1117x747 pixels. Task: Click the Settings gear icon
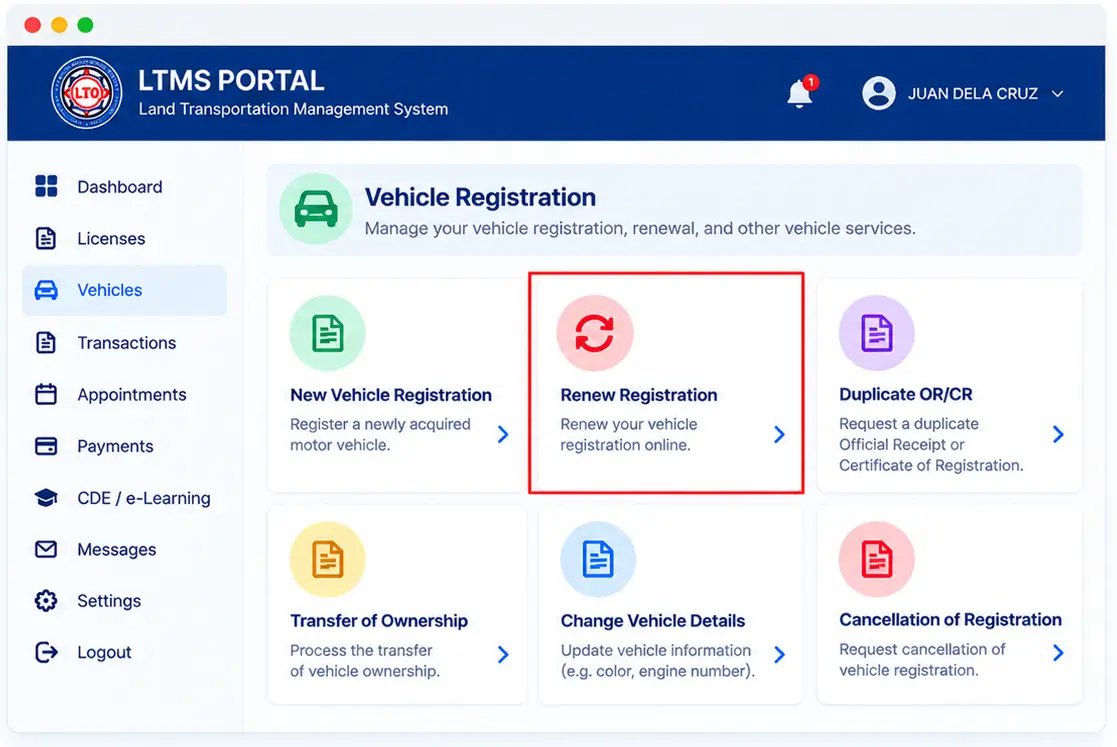tap(46, 600)
